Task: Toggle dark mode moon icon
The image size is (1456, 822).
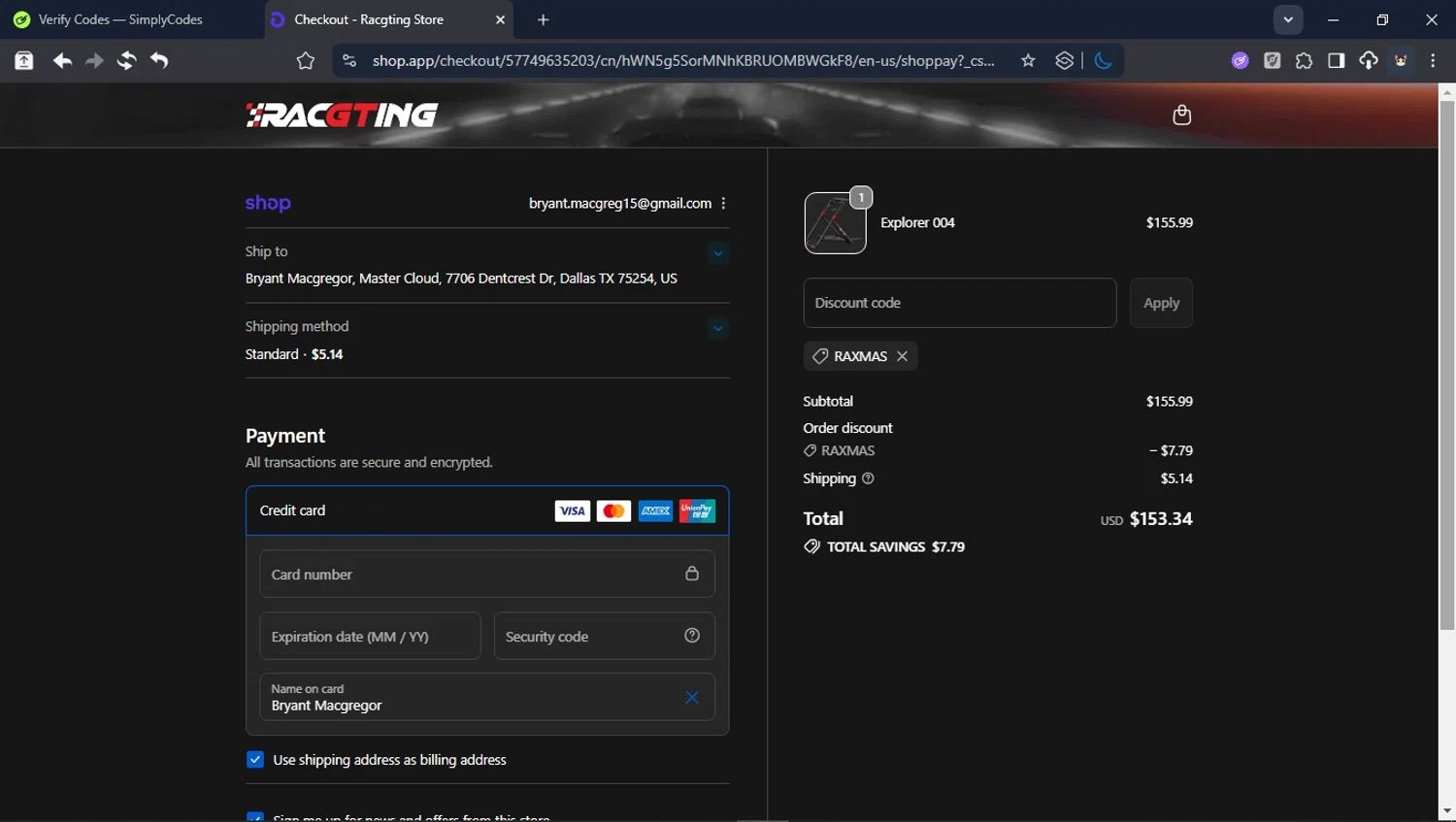Action: (x=1103, y=61)
